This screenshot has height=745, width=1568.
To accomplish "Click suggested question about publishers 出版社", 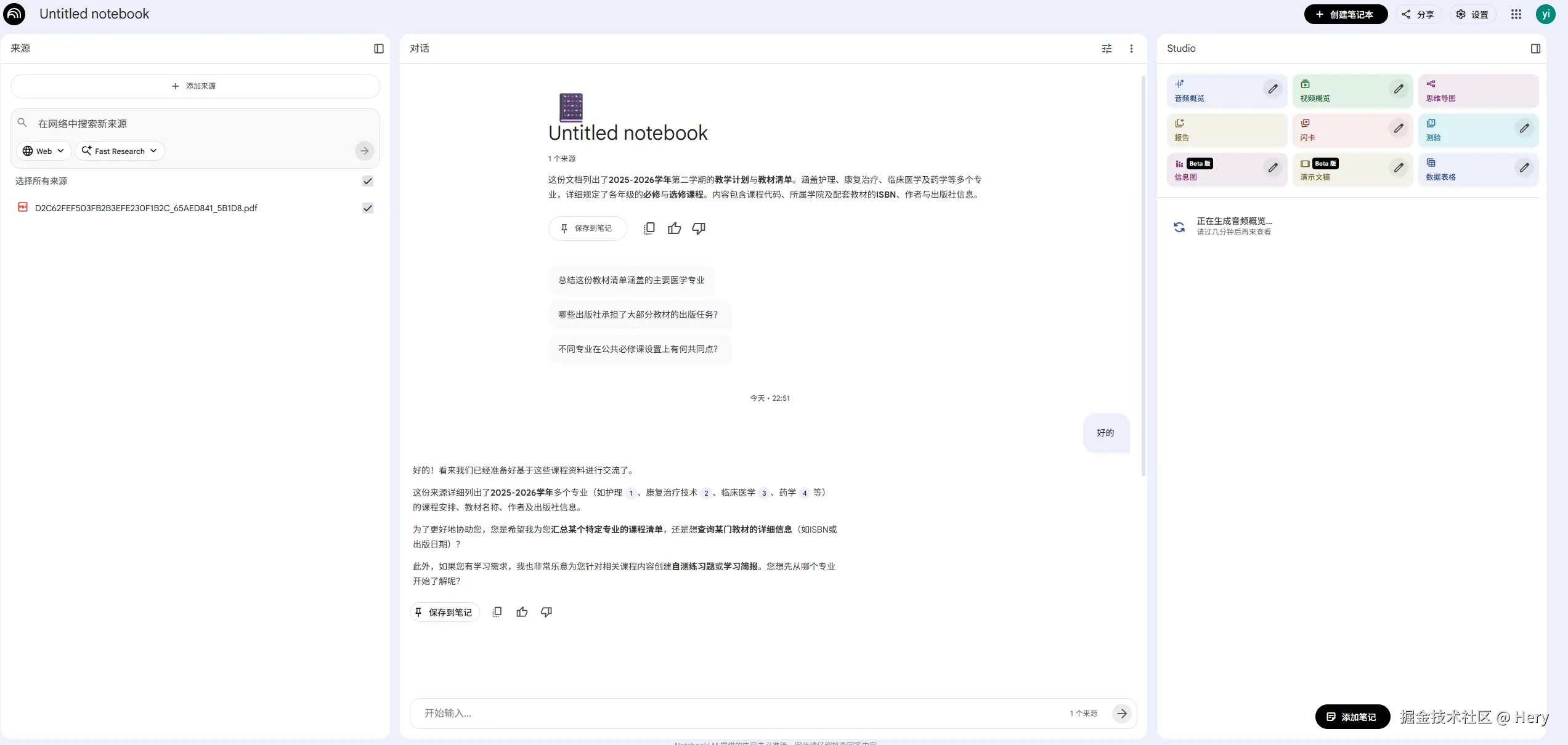I will [639, 315].
